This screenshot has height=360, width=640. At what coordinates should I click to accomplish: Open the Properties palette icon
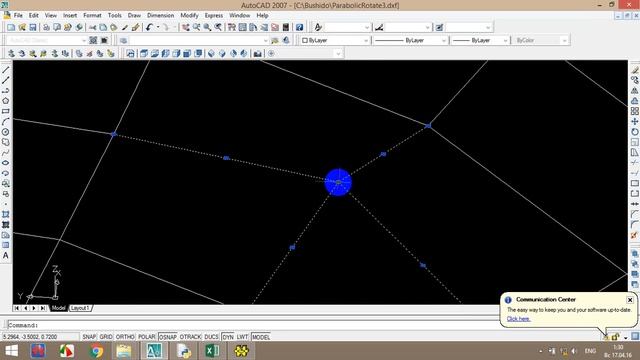pyautogui.click(x=232, y=27)
